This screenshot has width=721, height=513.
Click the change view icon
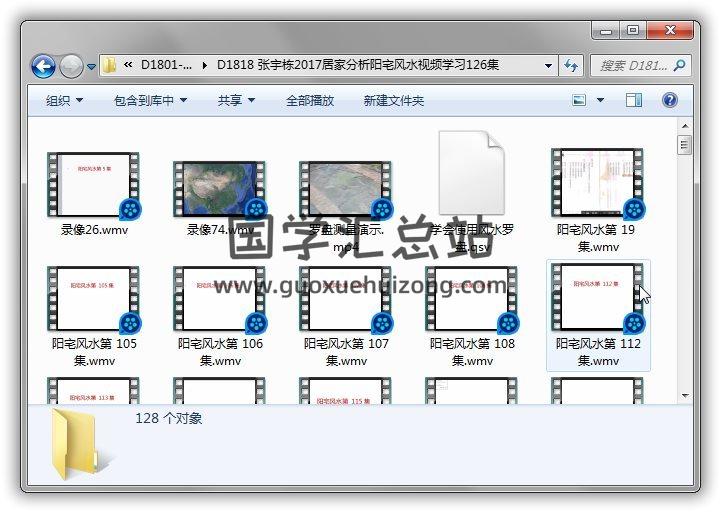579,100
